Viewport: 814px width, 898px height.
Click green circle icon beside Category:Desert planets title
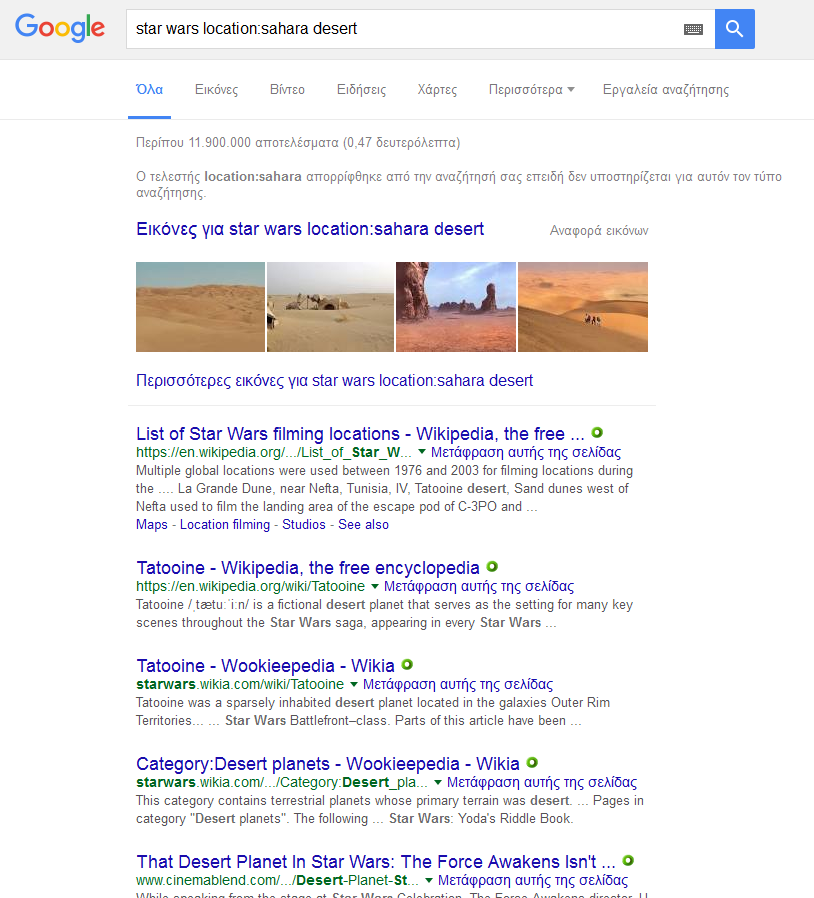coord(532,763)
